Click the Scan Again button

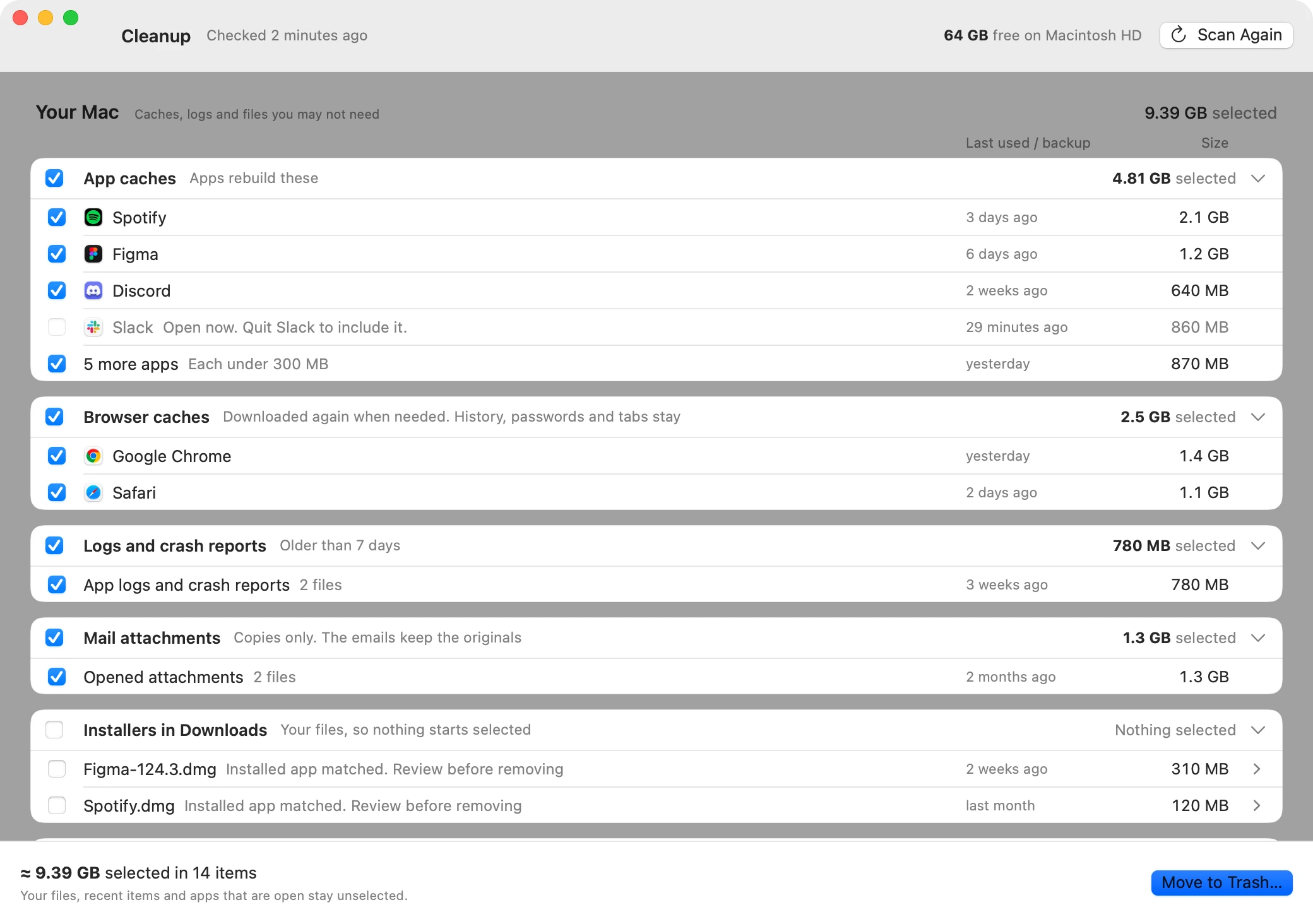(x=1226, y=35)
